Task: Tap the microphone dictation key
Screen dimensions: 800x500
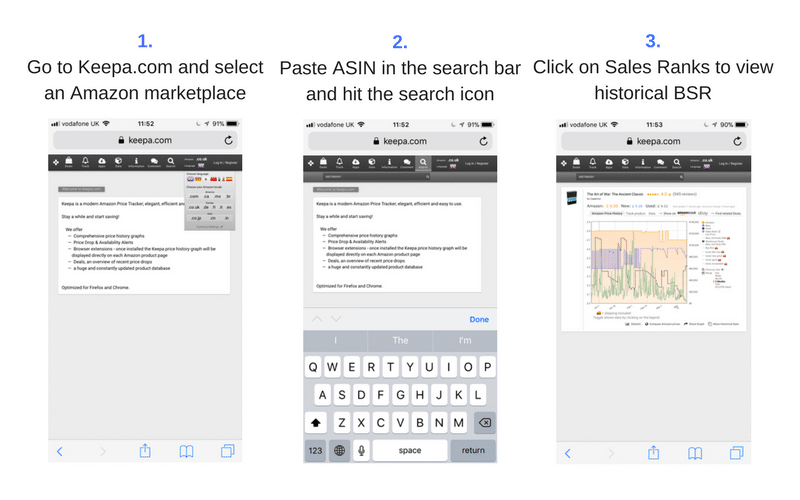Action: (x=361, y=450)
